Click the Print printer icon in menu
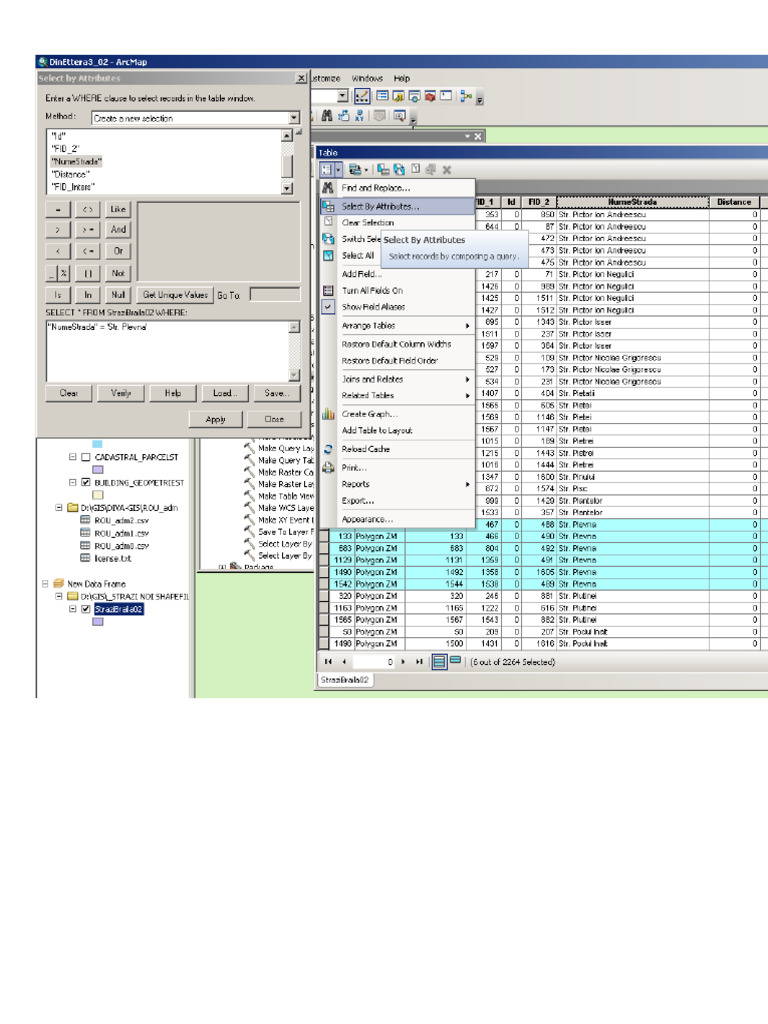The width and height of the screenshot is (768, 1024). 327,467
